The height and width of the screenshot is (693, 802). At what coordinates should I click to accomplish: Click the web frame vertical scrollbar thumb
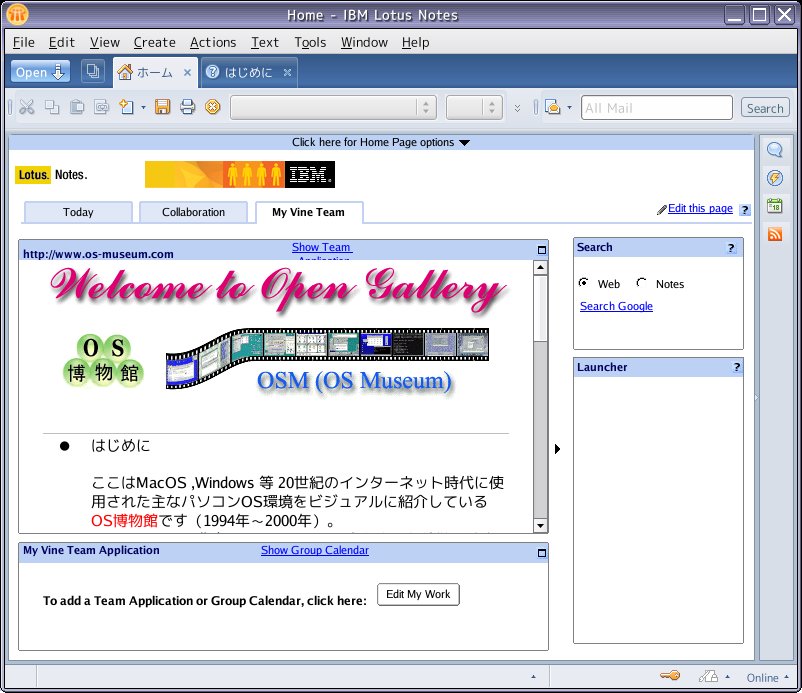pos(540,309)
